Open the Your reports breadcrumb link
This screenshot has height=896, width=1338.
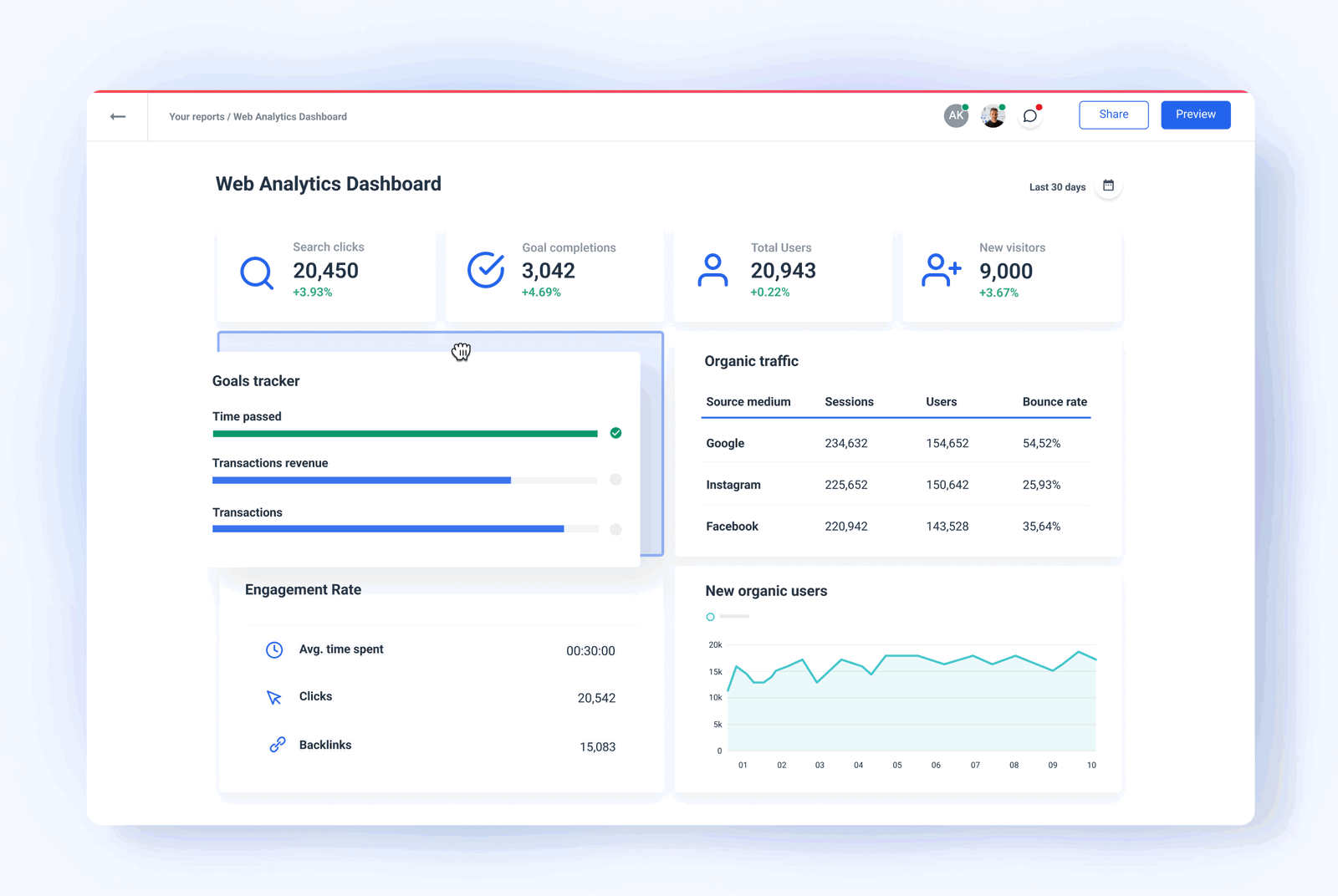194,116
